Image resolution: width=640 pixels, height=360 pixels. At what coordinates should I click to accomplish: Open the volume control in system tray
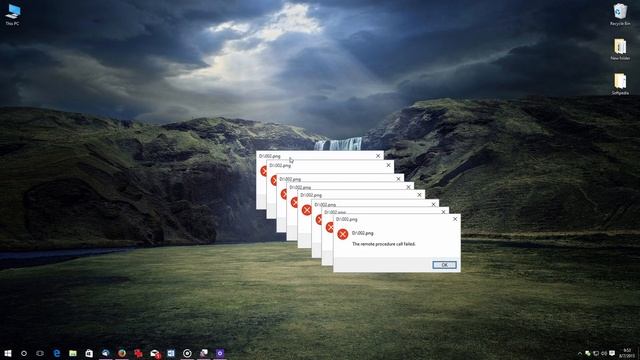(604, 353)
